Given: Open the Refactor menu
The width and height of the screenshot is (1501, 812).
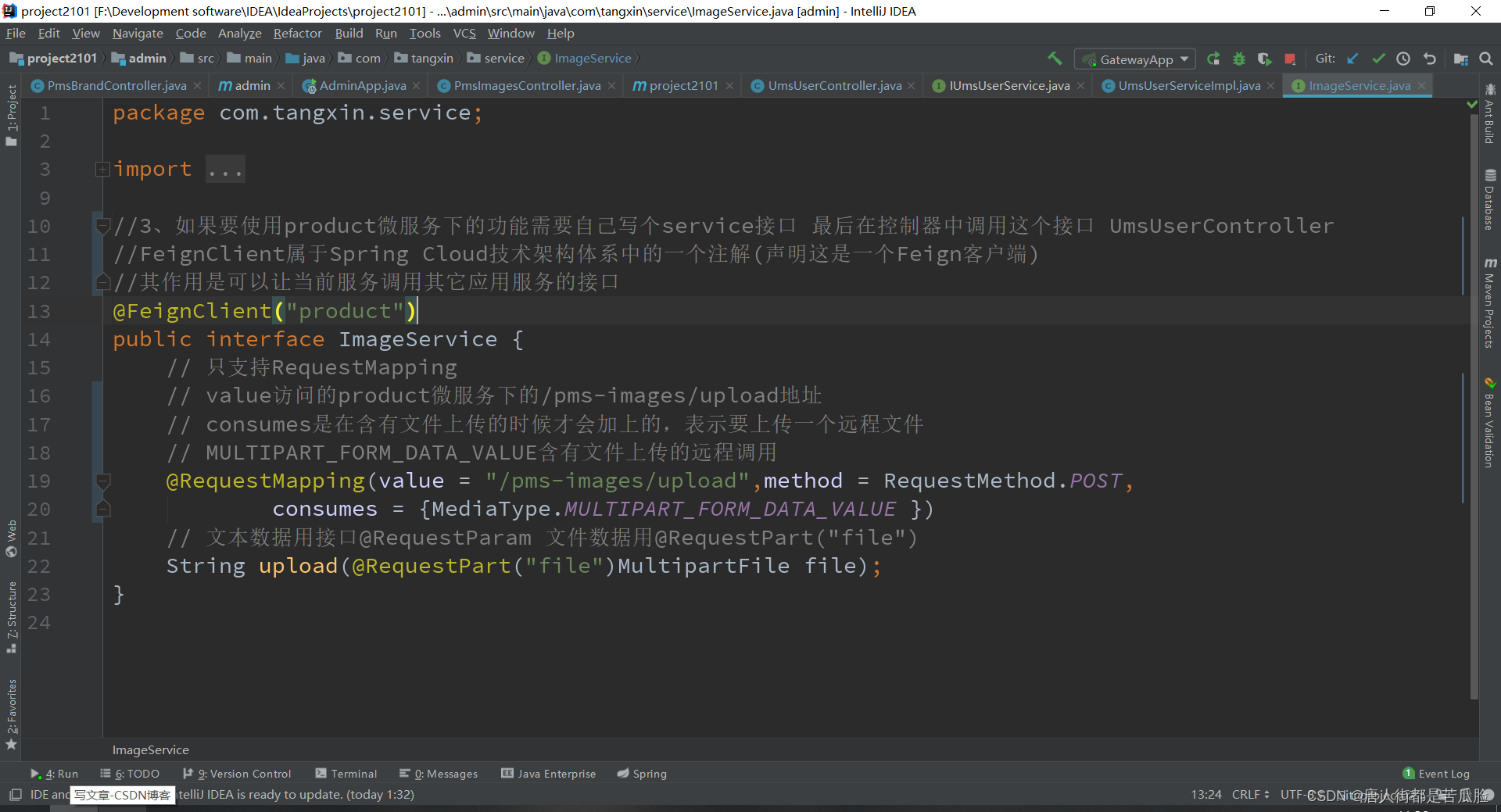Looking at the screenshot, I should pyautogui.click(x=297, y=33).
